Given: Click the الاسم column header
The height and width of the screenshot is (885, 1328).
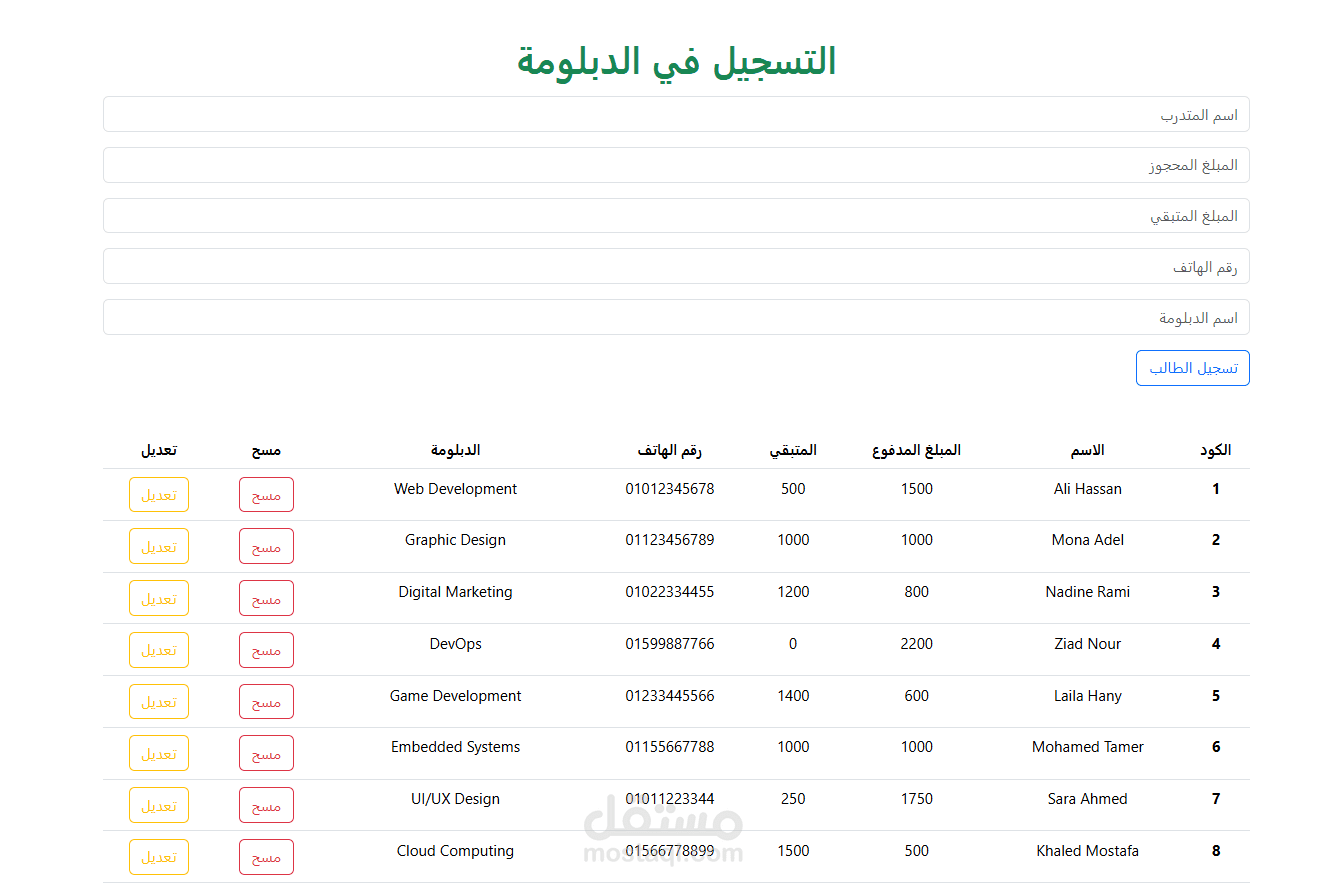Looking at the screenshot, I should [1088, 450].
